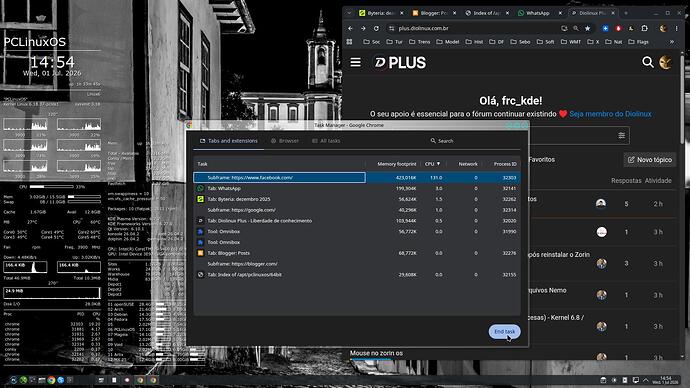Bookmark page with star icon

pos(587,28)
